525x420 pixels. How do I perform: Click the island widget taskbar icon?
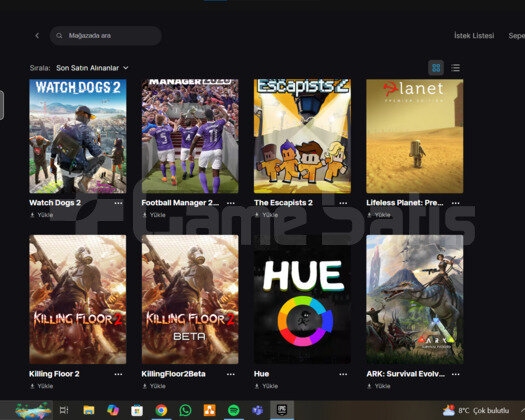tap(33, 410)
